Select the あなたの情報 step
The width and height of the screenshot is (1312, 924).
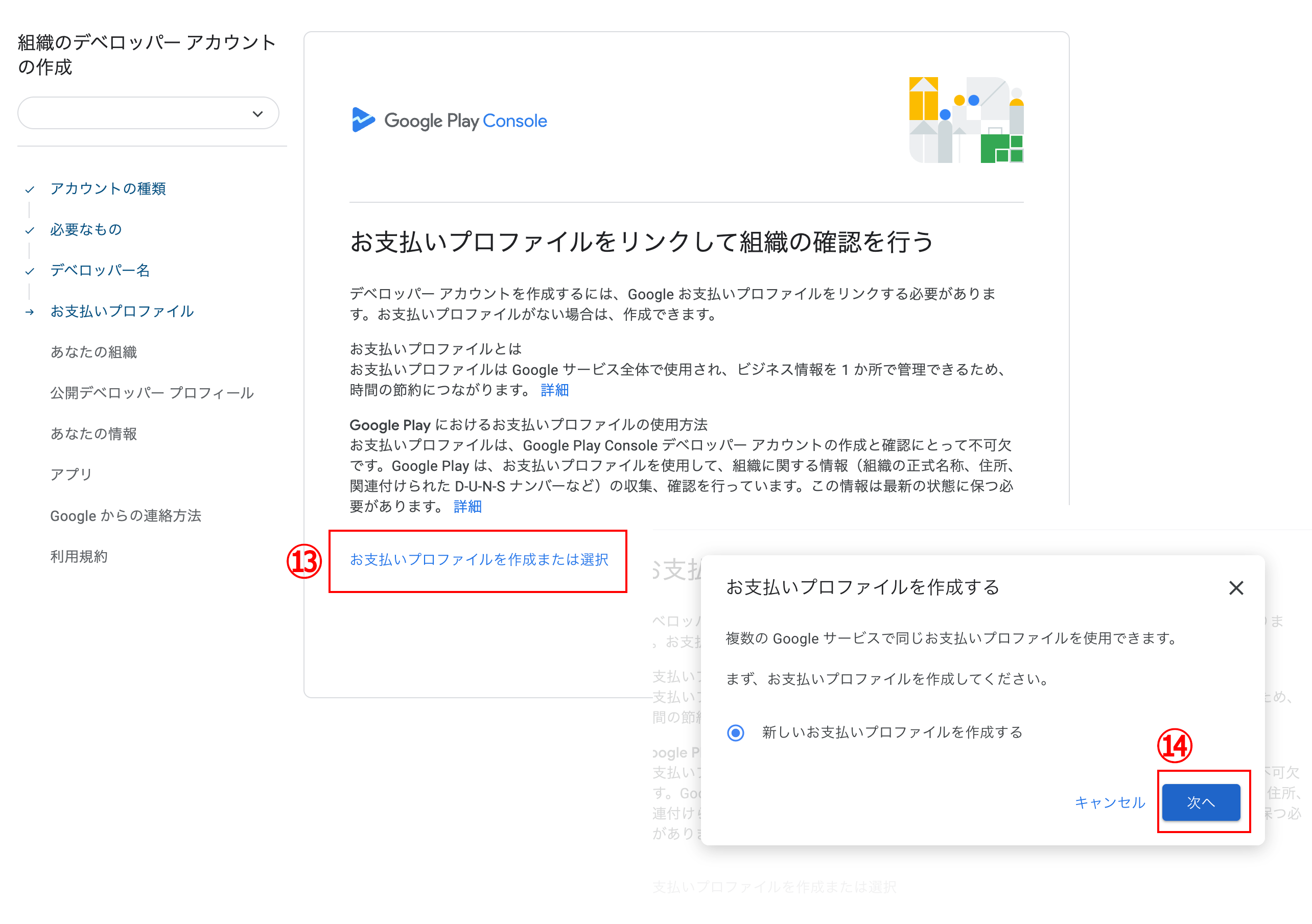point(93,434)
